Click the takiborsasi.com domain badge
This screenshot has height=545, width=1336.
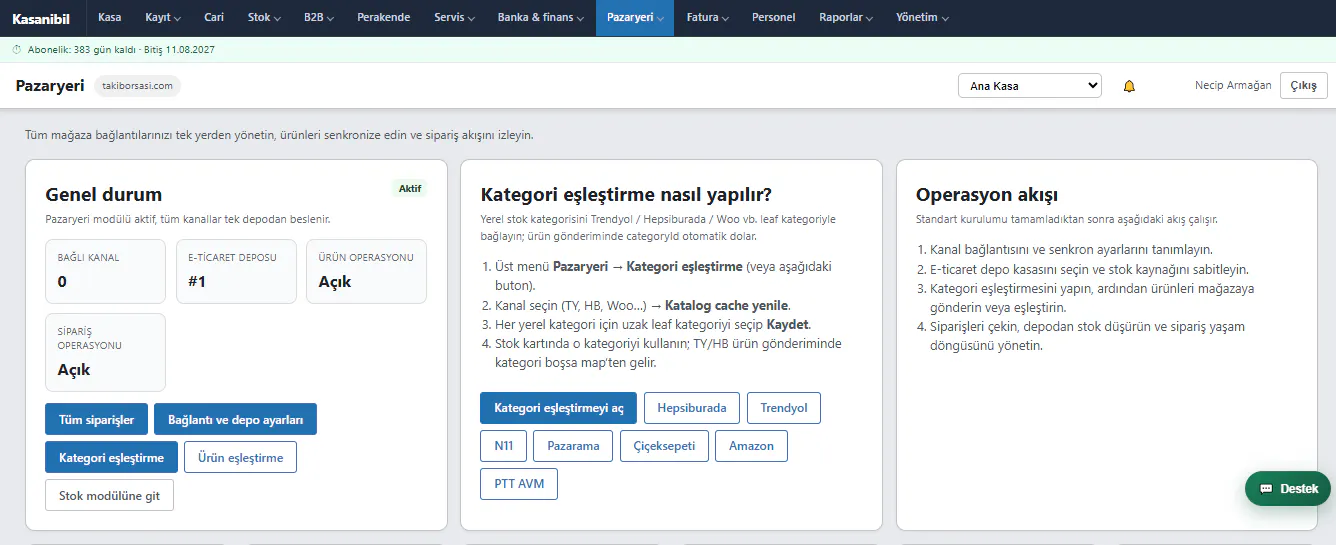tap(138, 86)
